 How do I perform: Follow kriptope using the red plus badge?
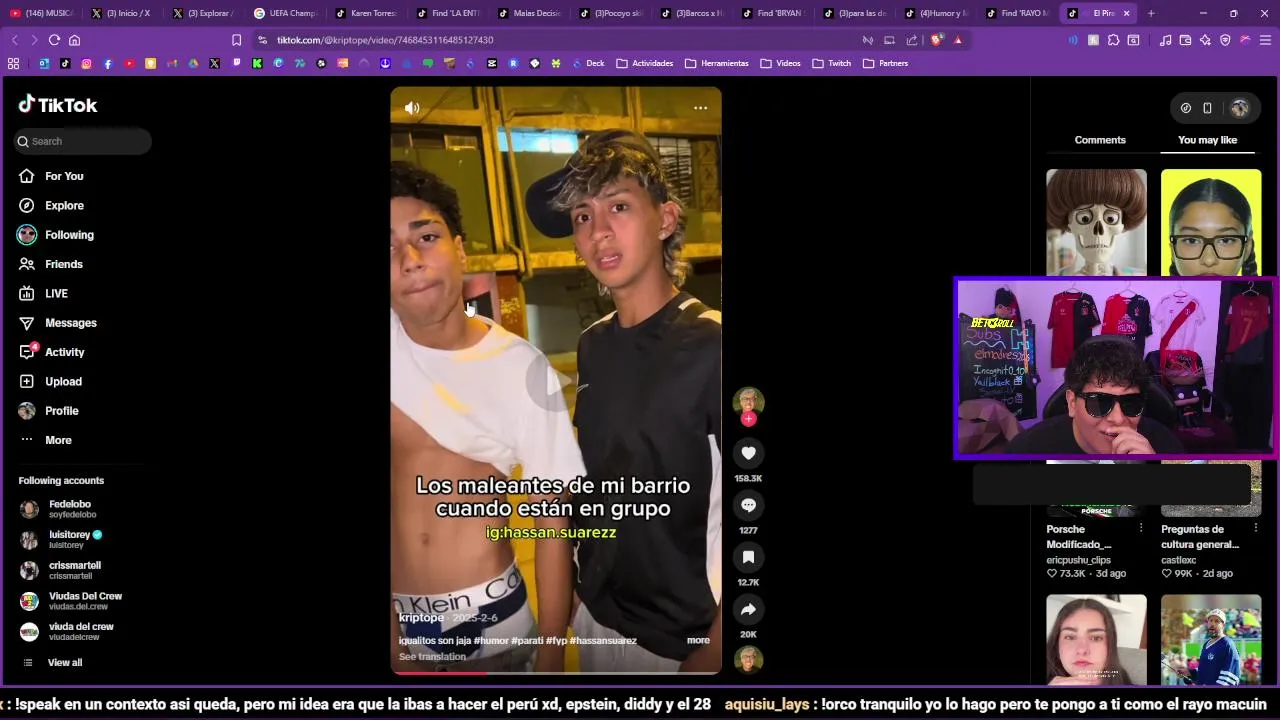click(x=748, y=419)
